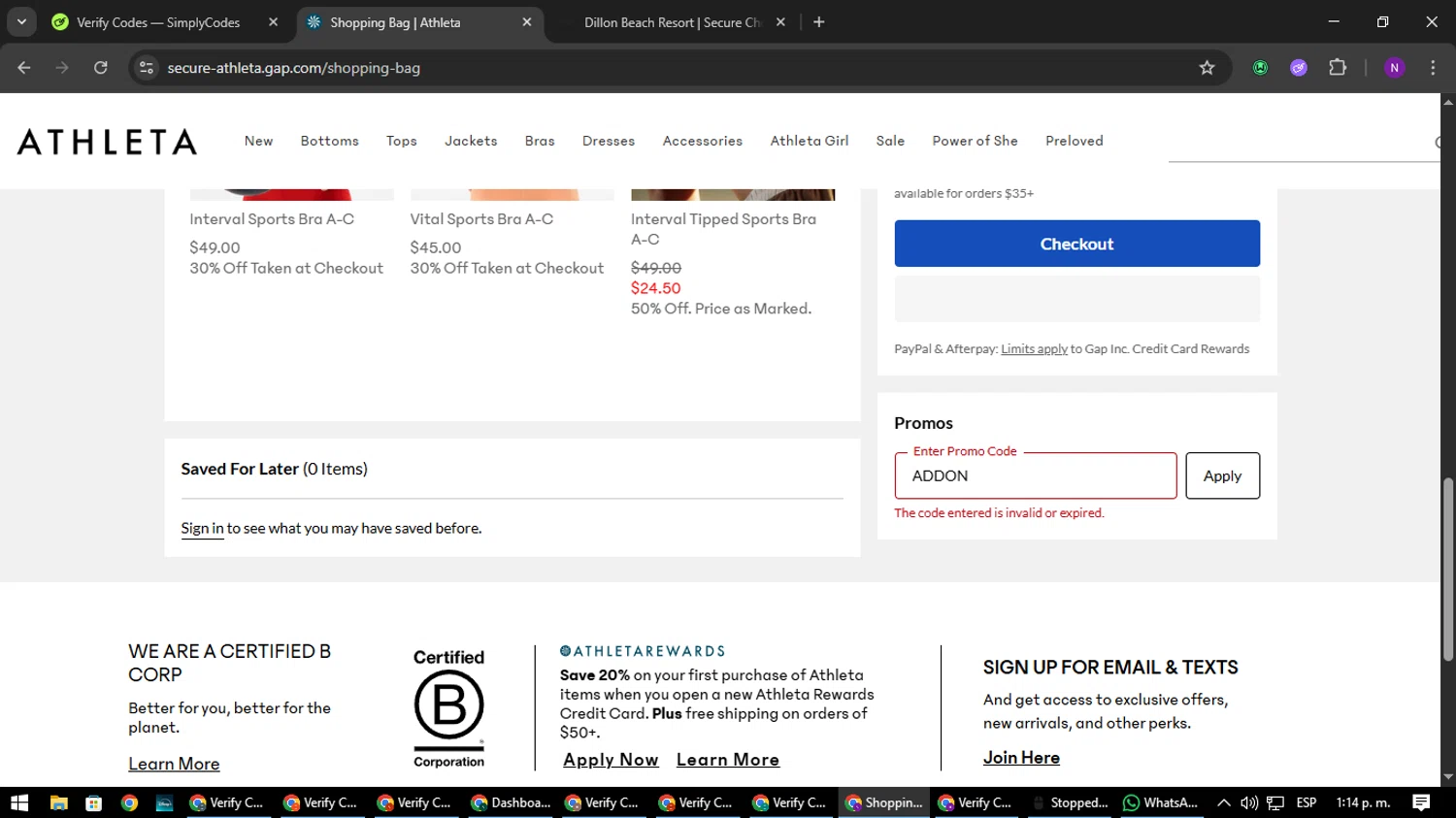Open the New menu

click(258, 141)
